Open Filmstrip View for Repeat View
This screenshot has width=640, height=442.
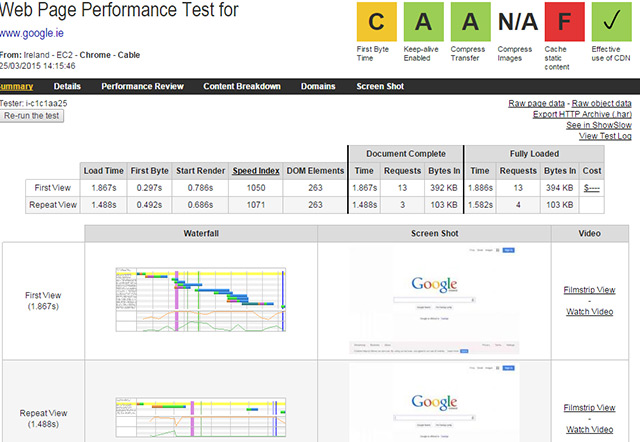tap(589, 408)
